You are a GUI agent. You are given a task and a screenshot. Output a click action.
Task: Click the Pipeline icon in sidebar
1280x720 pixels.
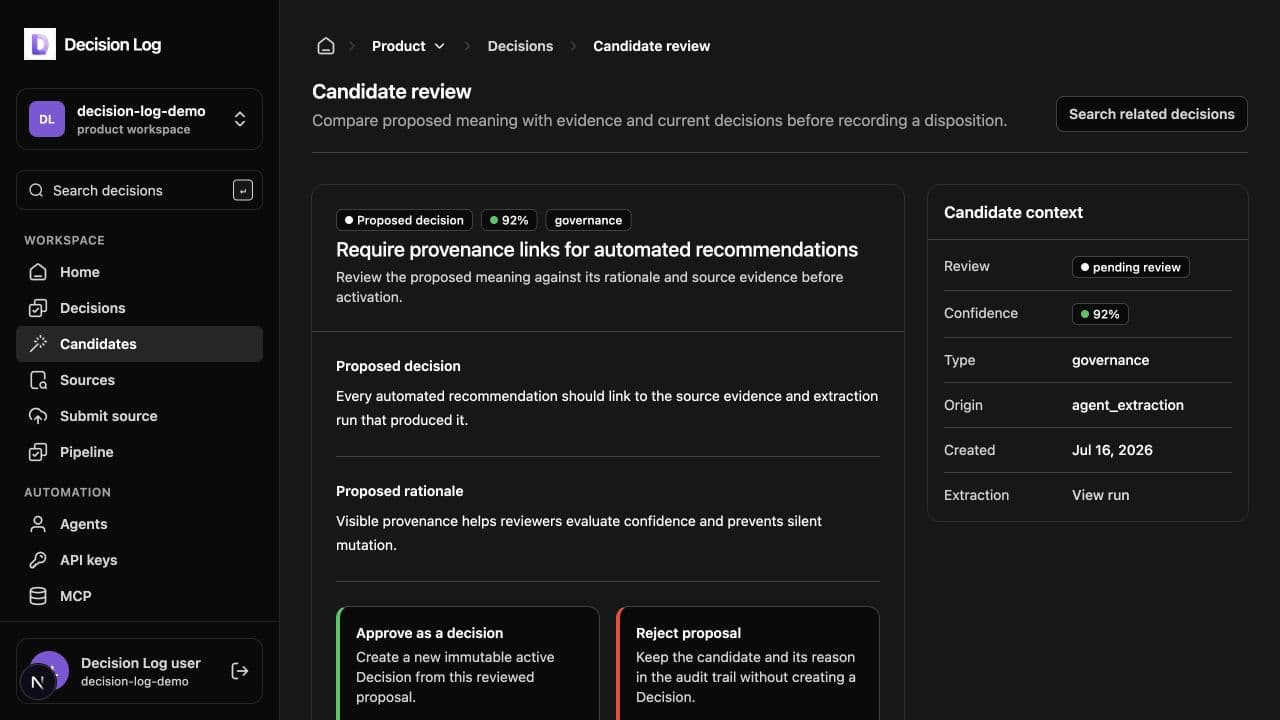click(x=38, y=452)
